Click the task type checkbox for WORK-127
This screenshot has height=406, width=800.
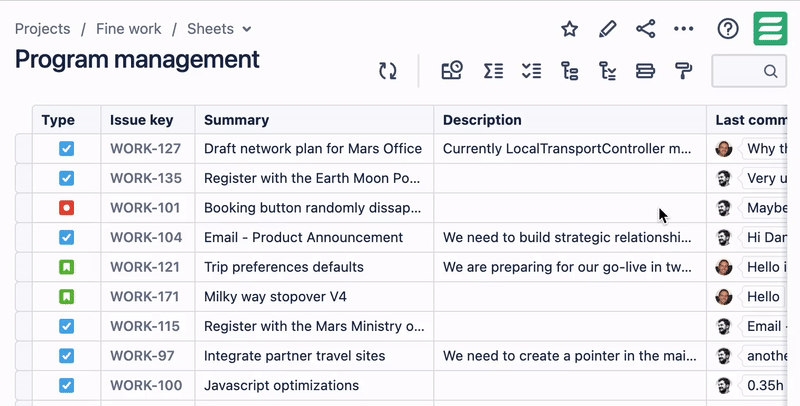(66, 148)
